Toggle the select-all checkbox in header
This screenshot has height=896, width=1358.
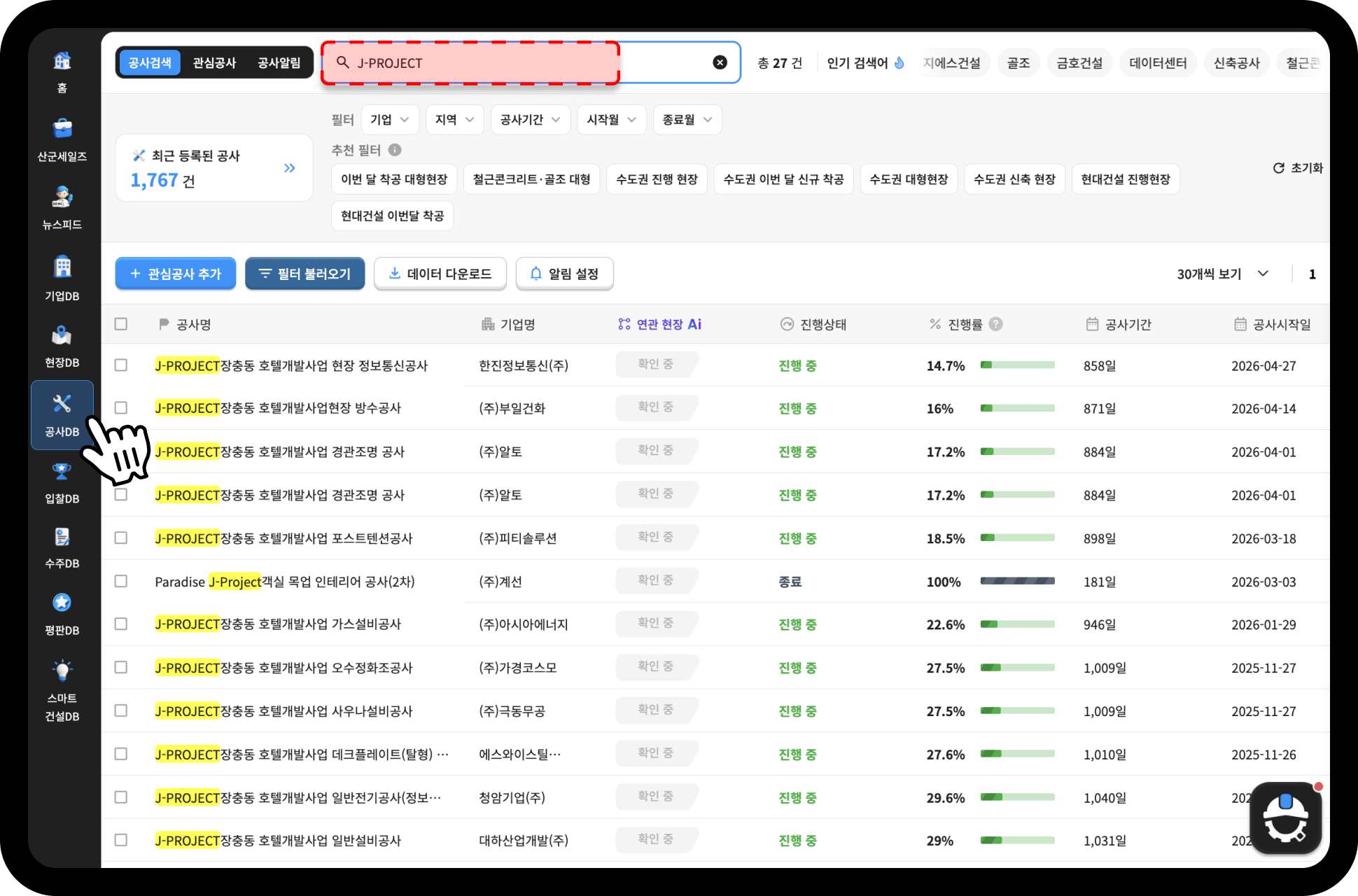coord(121,323)
